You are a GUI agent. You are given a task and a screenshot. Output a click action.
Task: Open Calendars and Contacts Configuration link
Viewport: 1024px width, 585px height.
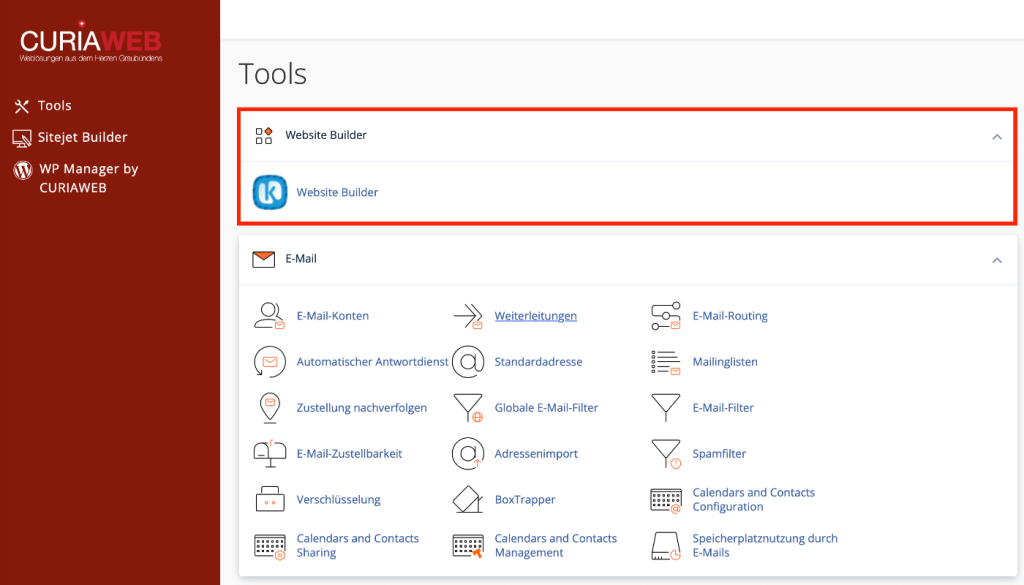754,499
